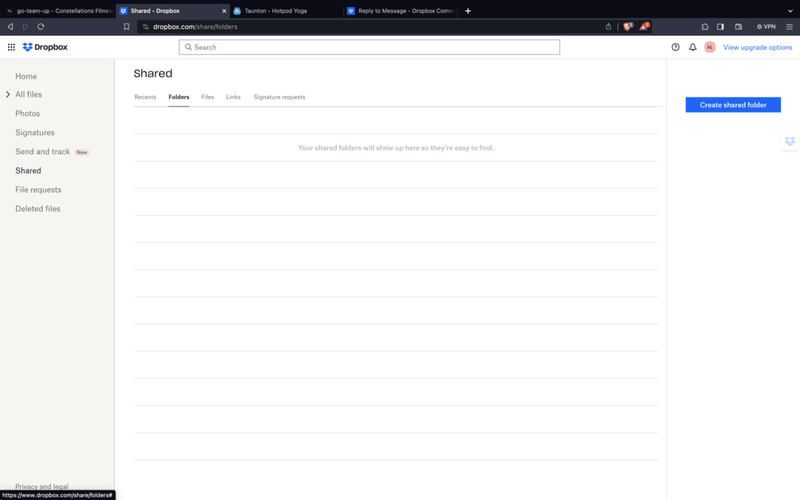Open the help question mark icon

click(676, 47)
